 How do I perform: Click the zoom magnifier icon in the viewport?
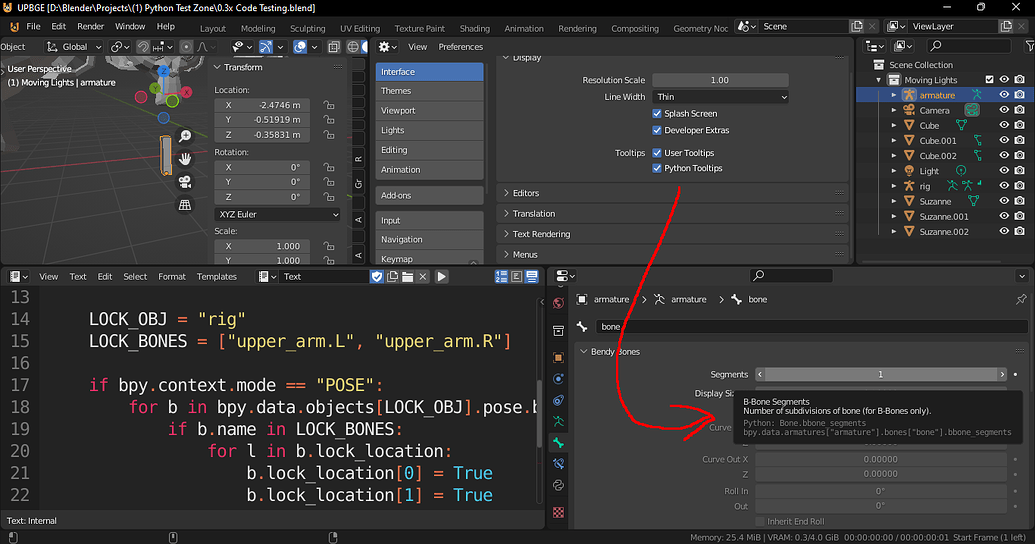[x=185, y=136]
